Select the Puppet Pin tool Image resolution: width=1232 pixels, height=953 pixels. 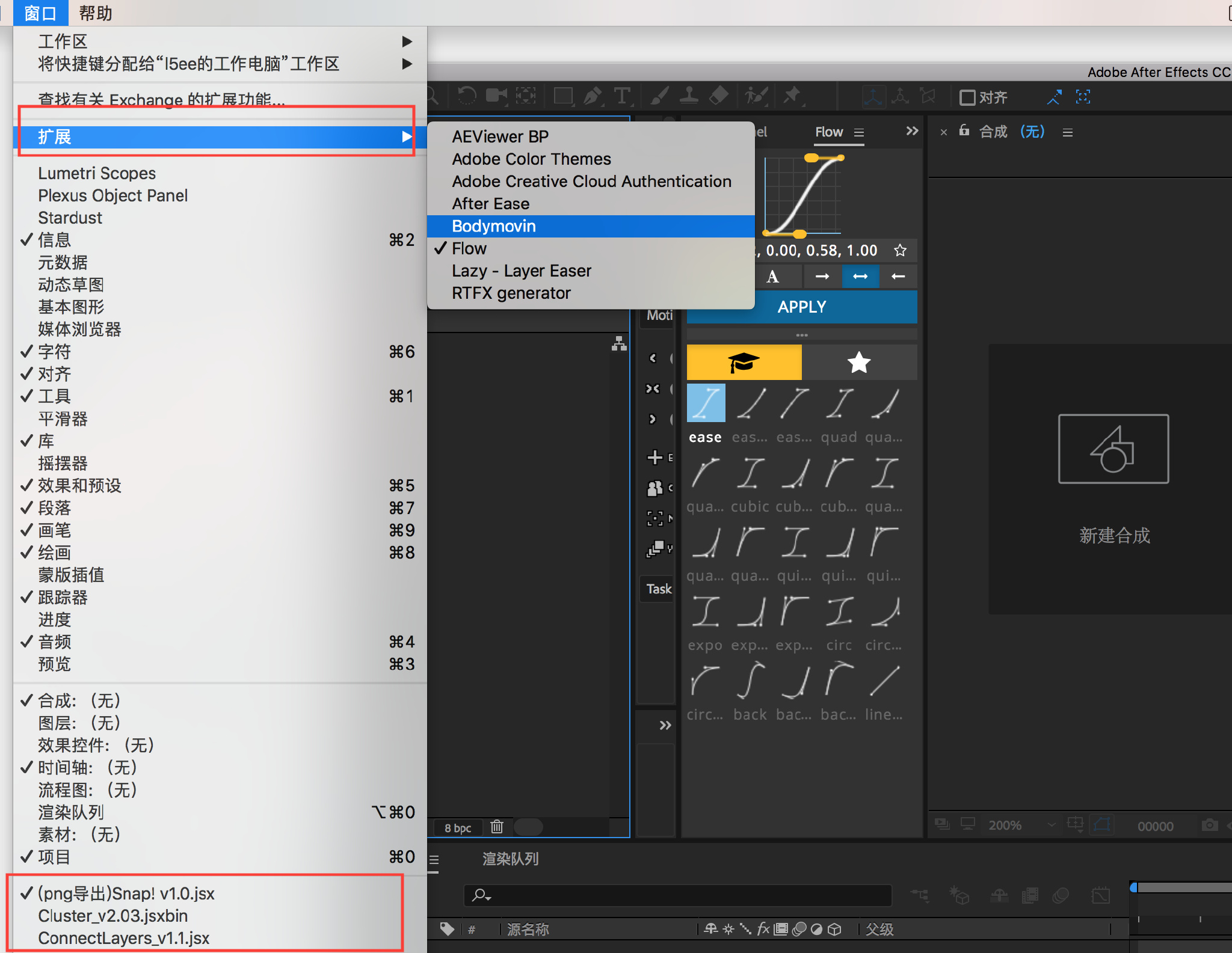pyautogui.click(x=792, y=96)
